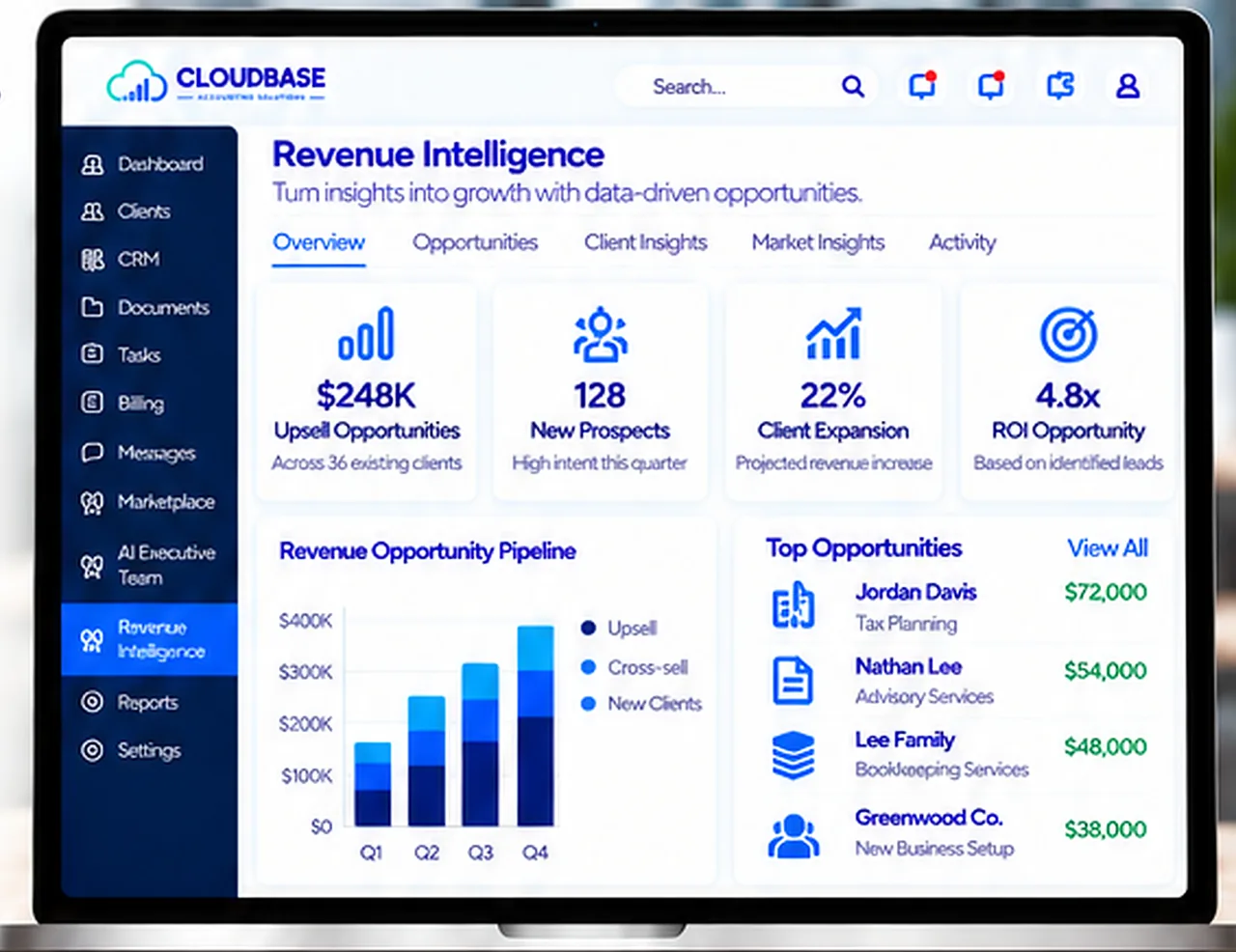Click the target icon above 4.8x
Image resolution: width=1236 pixels, height=952 pixels.
[1068, 334]
